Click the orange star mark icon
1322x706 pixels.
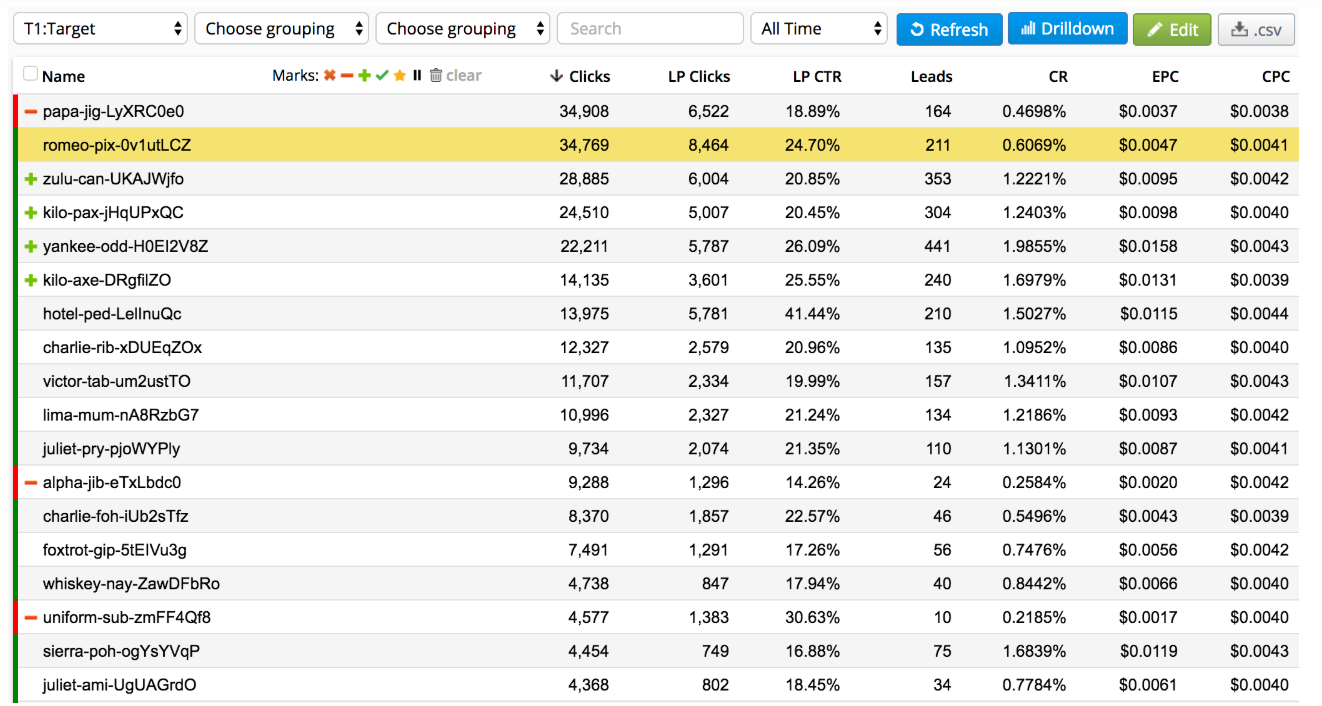pos(400,76)
